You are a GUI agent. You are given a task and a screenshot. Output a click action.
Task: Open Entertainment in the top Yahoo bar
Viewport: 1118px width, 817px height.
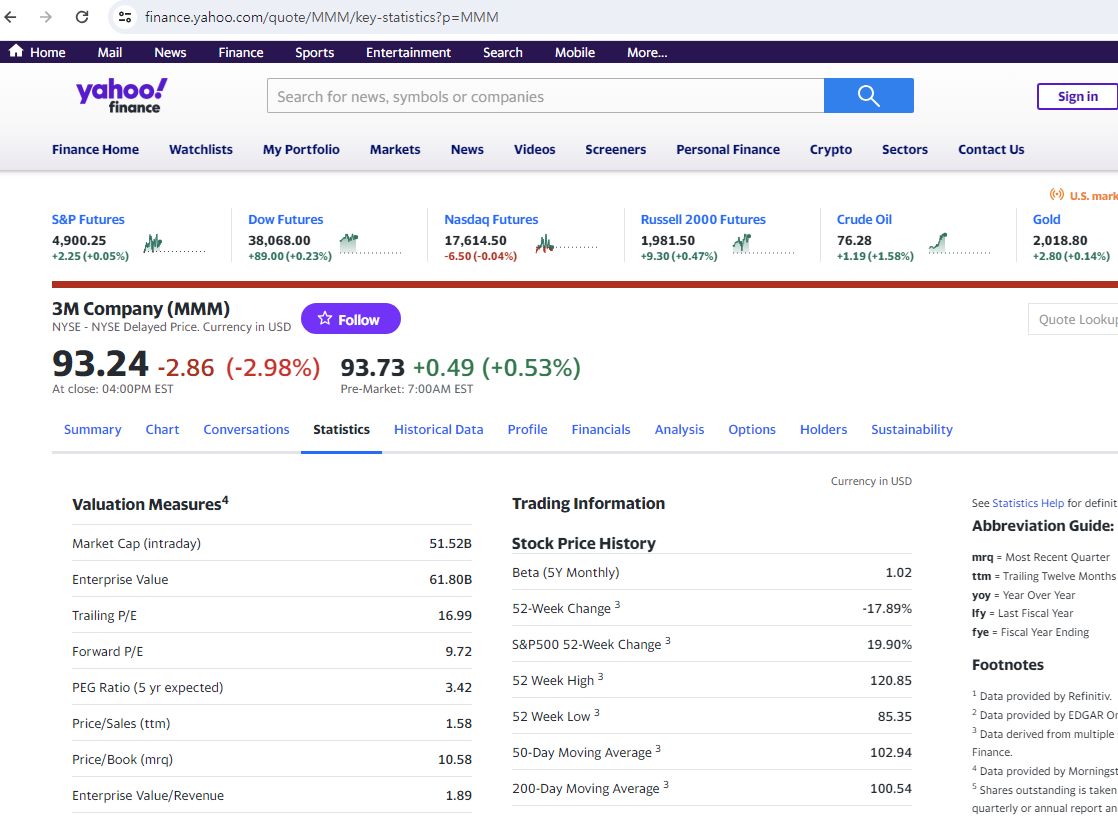pyautogui.click(x=409, y=52)
